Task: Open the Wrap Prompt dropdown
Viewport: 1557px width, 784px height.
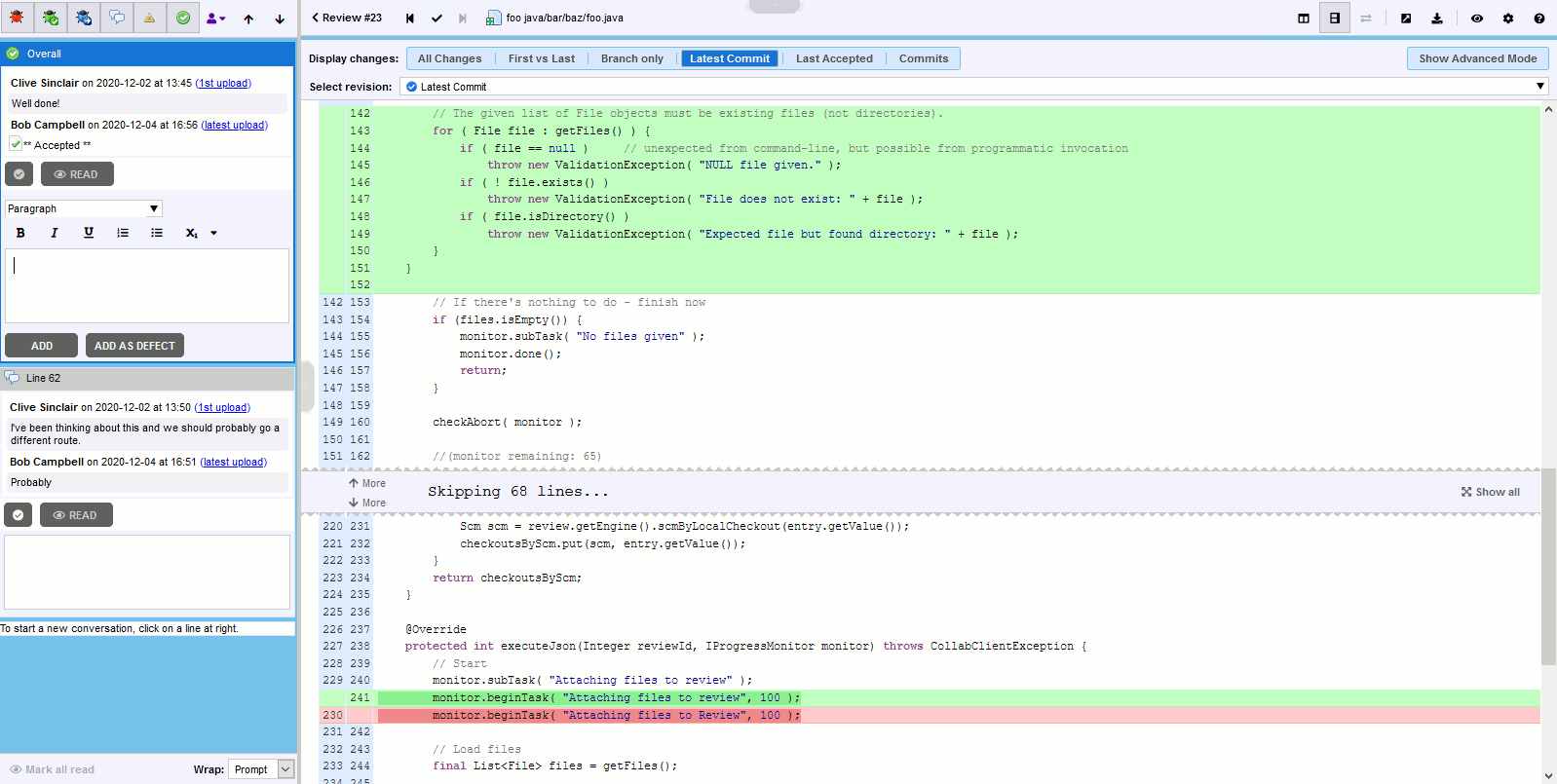Action: pyautogui.click(x=261, y=769)
